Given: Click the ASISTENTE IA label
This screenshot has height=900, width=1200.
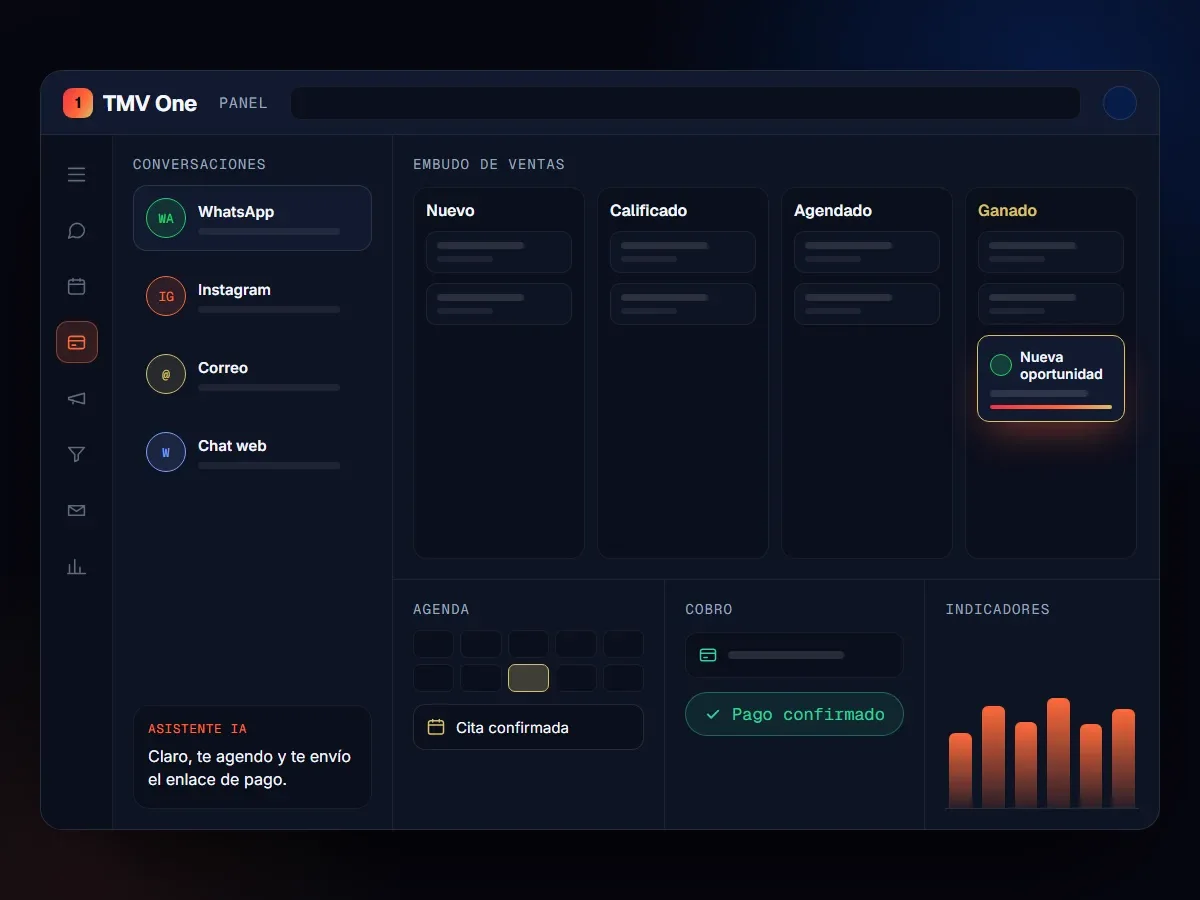Looking at the screenshot, I should pos(197,729).
